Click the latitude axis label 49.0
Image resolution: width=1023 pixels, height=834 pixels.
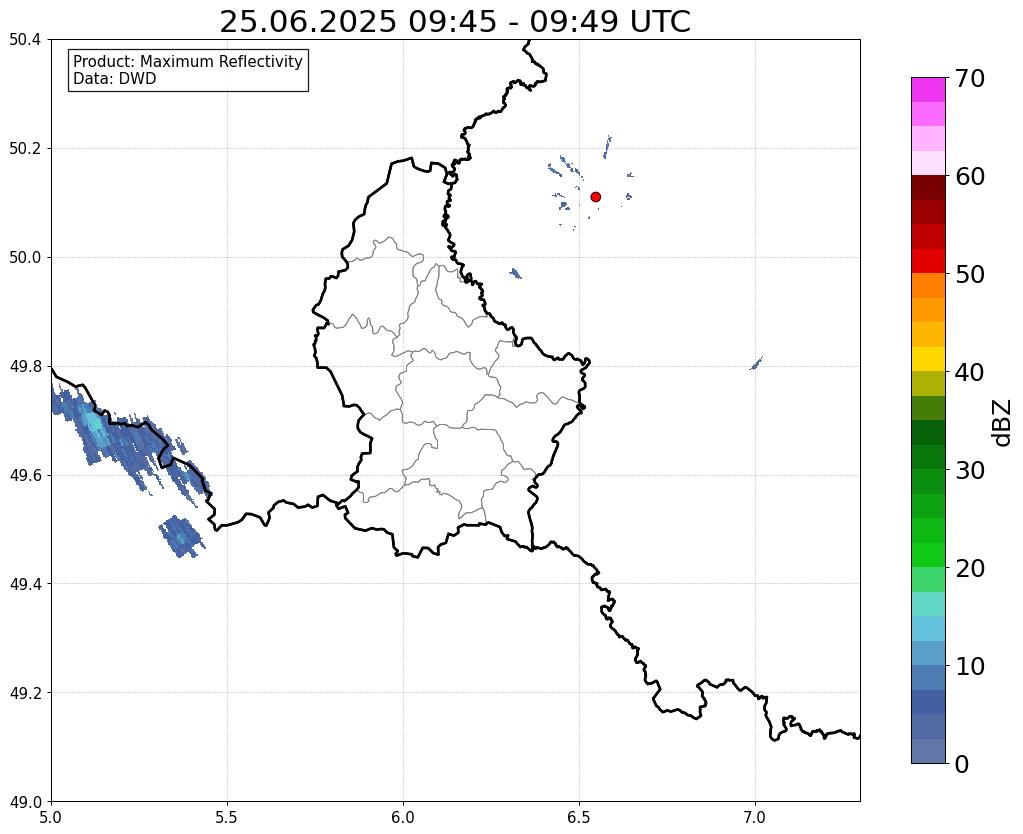point(25,802)
